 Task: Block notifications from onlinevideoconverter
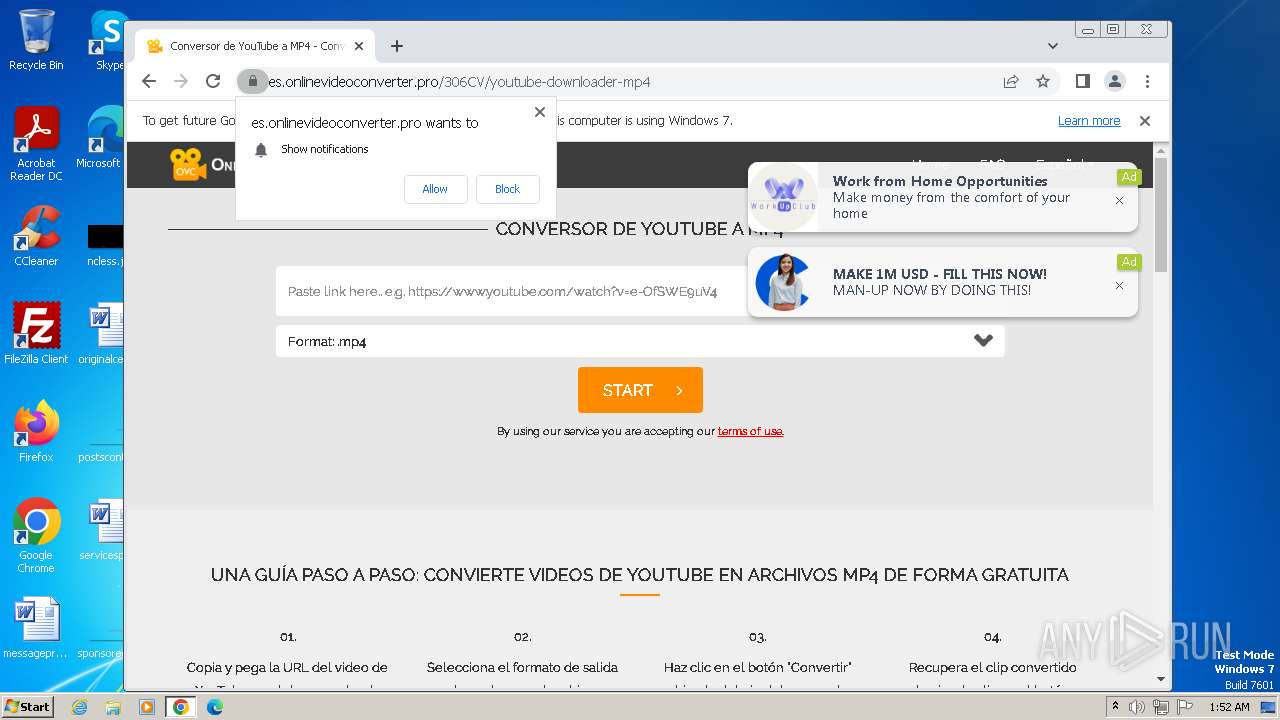click(507, 189)
